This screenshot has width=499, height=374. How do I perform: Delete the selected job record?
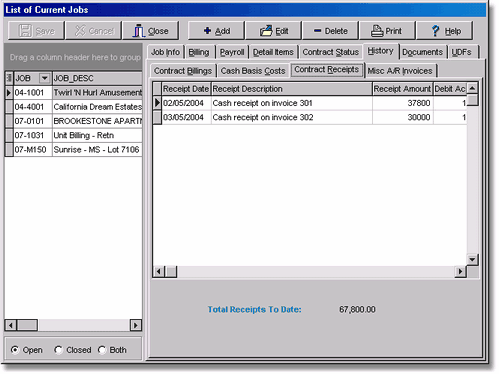(331, 31)
